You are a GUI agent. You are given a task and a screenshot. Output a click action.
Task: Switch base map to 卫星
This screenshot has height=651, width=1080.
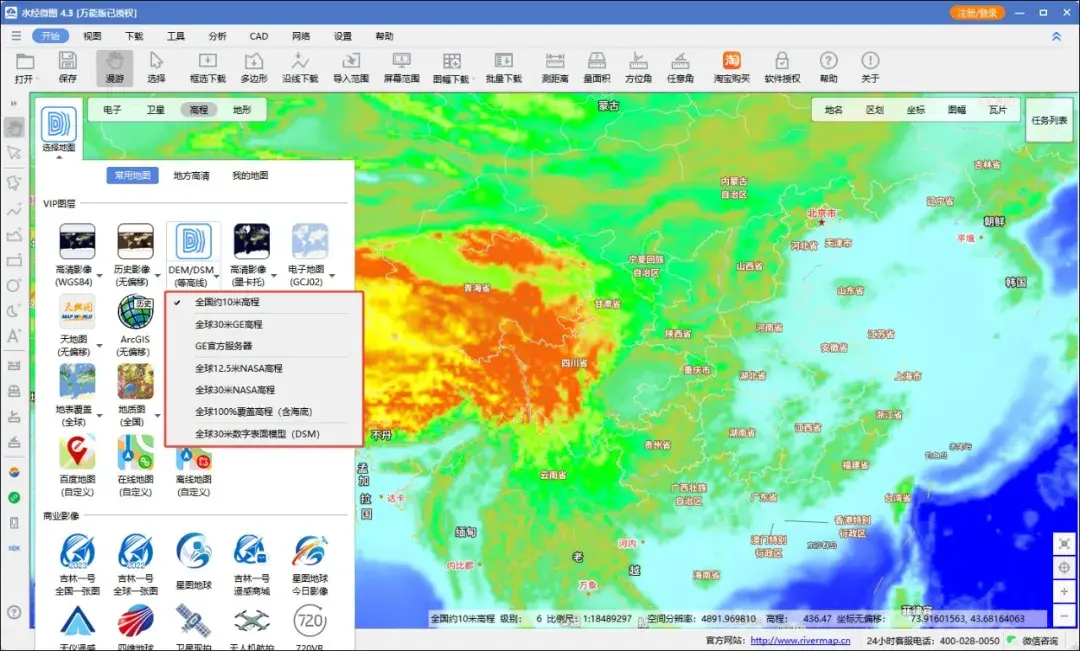coord(156,110)
